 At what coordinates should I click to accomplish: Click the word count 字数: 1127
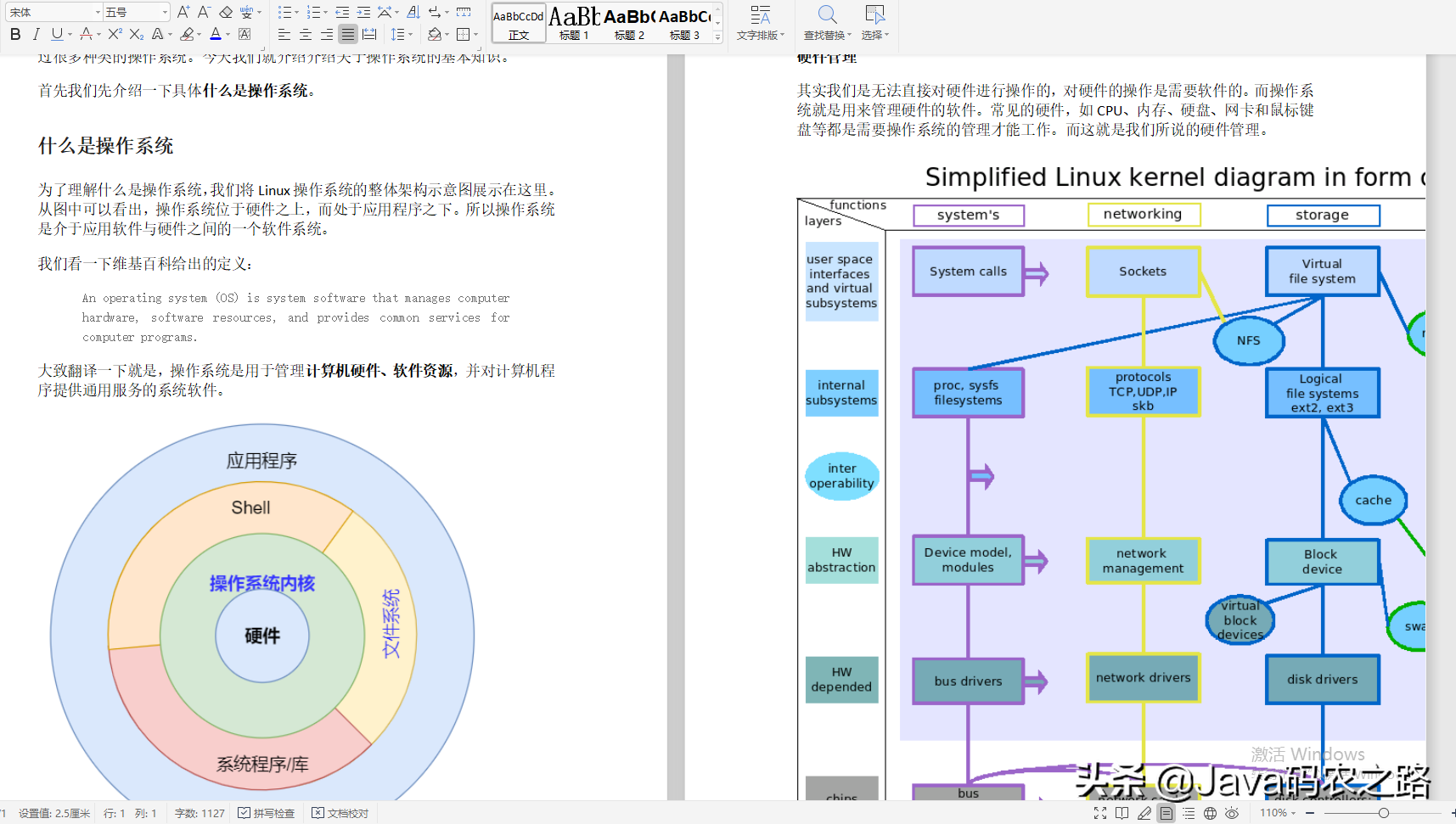point(200,813)
